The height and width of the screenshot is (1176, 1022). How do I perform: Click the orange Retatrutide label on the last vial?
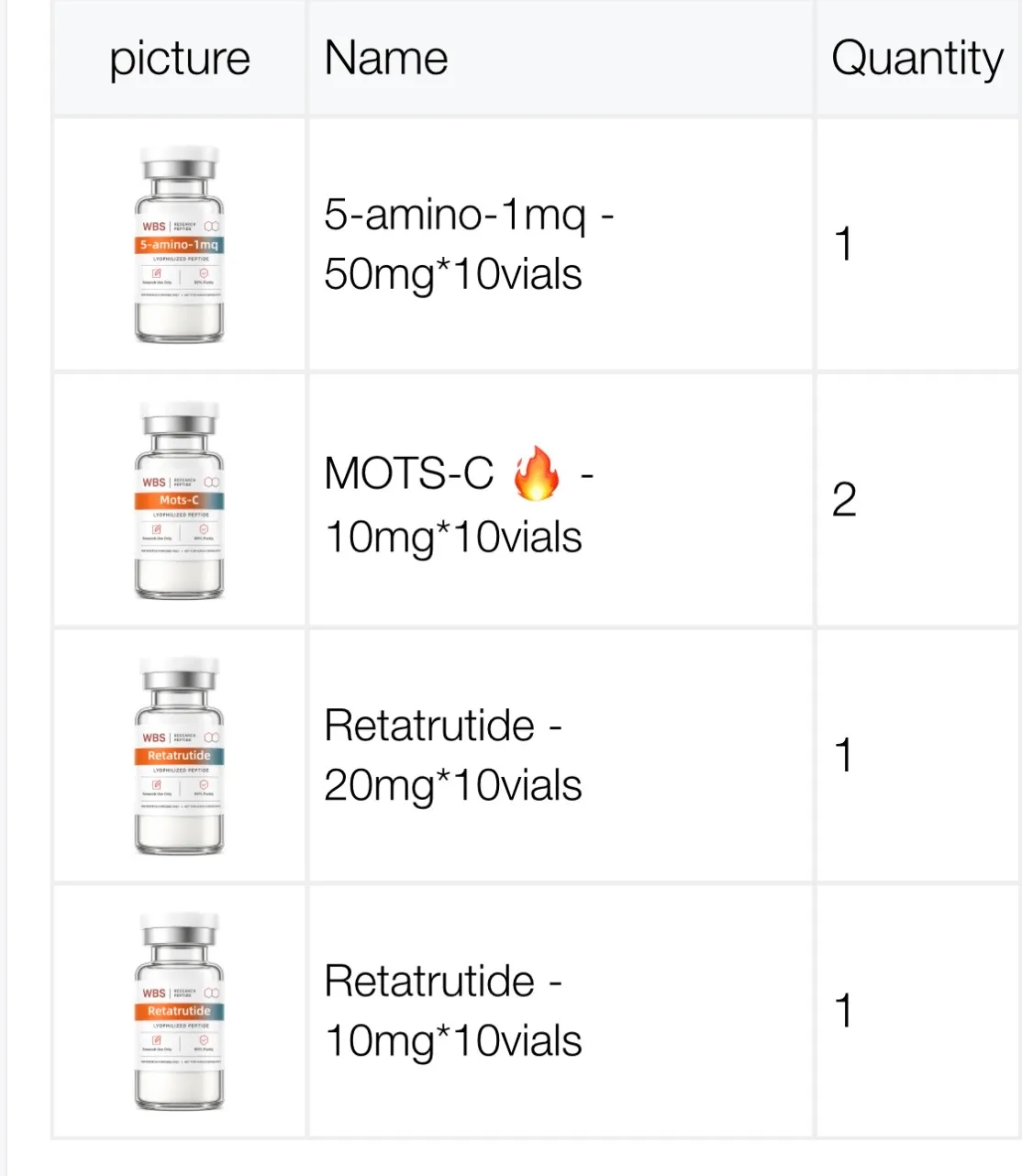(x=179, y=1011)
